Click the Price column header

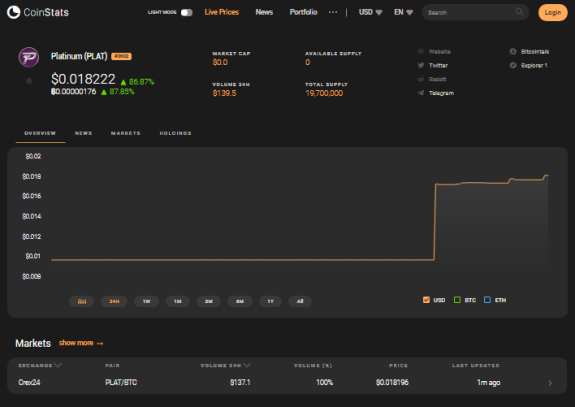398,366
